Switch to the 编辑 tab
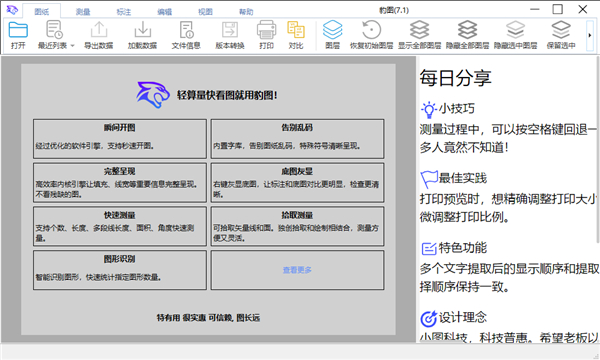Image resolution: width=600 pixels, height=360 pixels. [x=165, y=12]
